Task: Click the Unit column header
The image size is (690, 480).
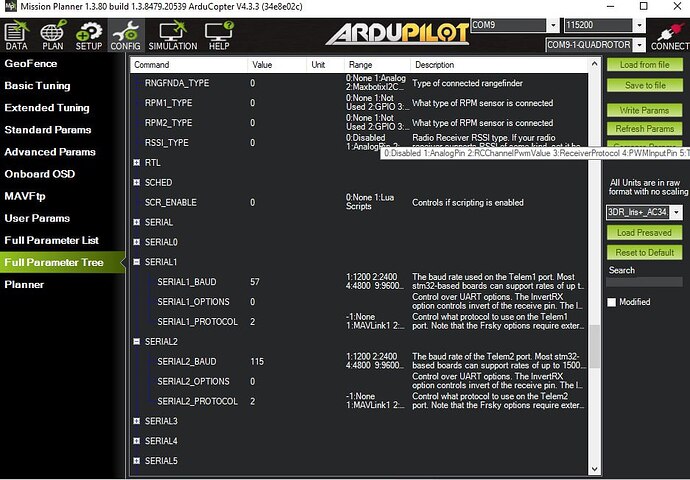Action: (x=325, y=65)
